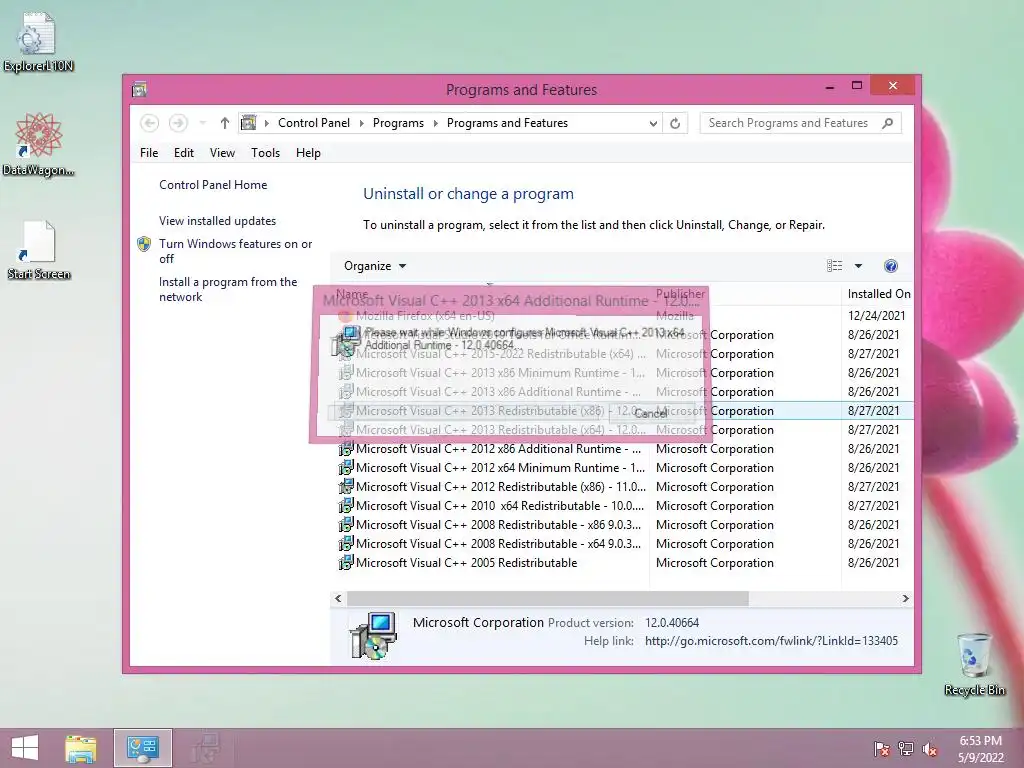The image size is (1024, 768).
Task: Click the Control Panel taskbar button
Action: pos(142,748)
